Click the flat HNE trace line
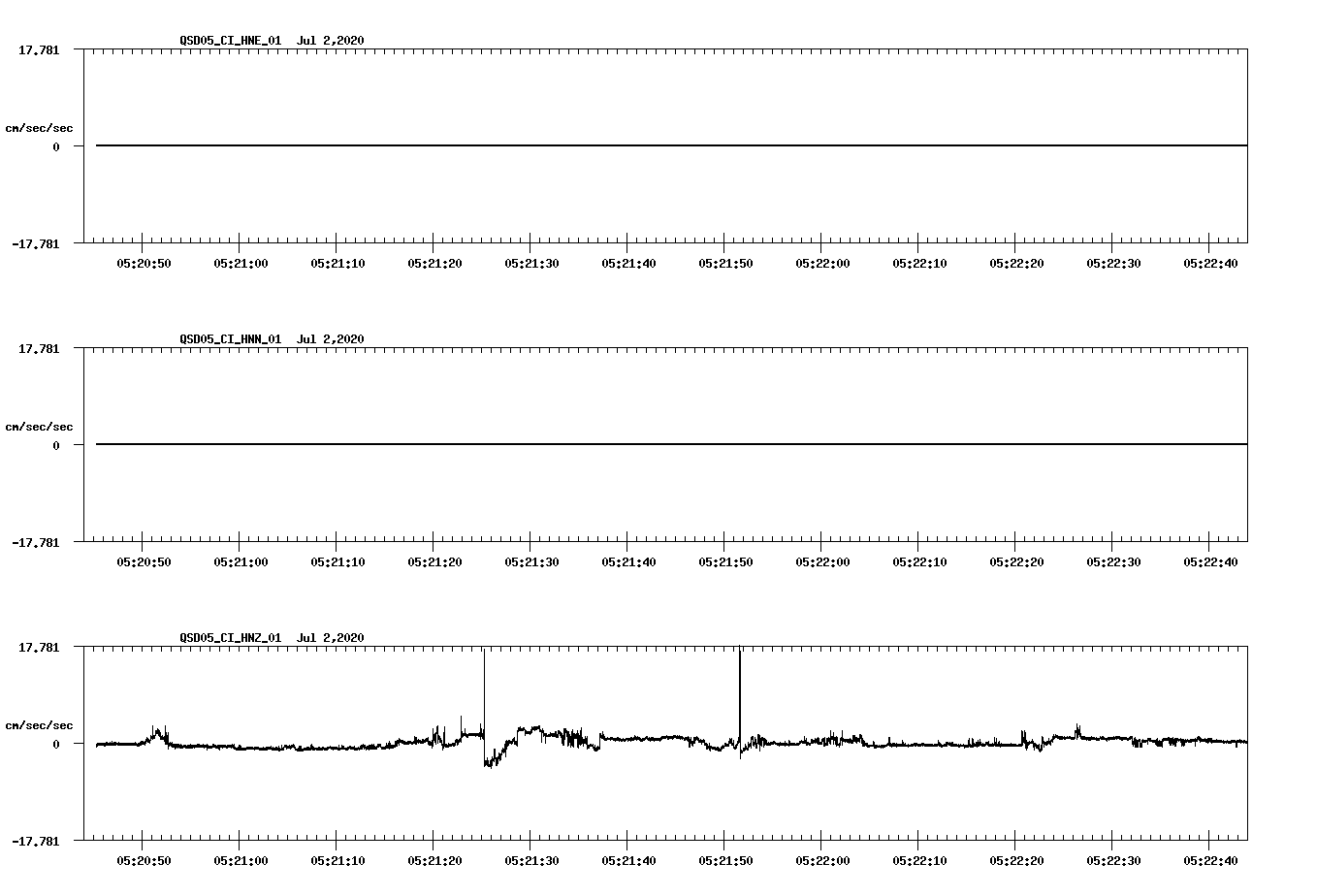The image size is (1317, 896). coord(671,145)
